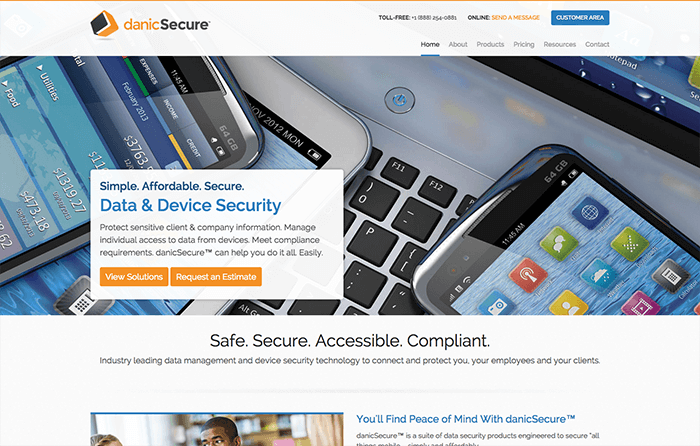Click the toll-free phone number

point(434,18)
